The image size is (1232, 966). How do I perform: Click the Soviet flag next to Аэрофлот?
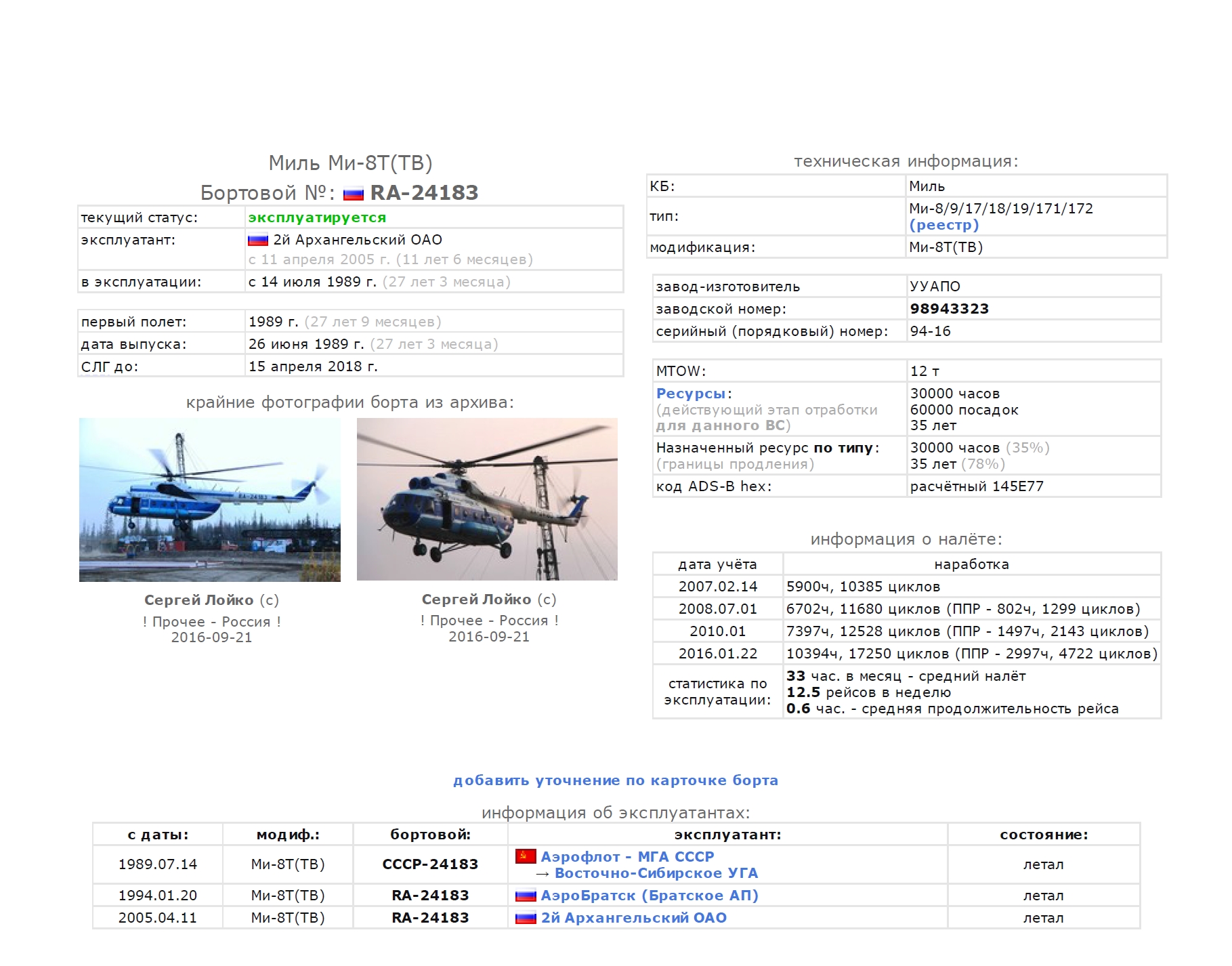tap(526, 856)
